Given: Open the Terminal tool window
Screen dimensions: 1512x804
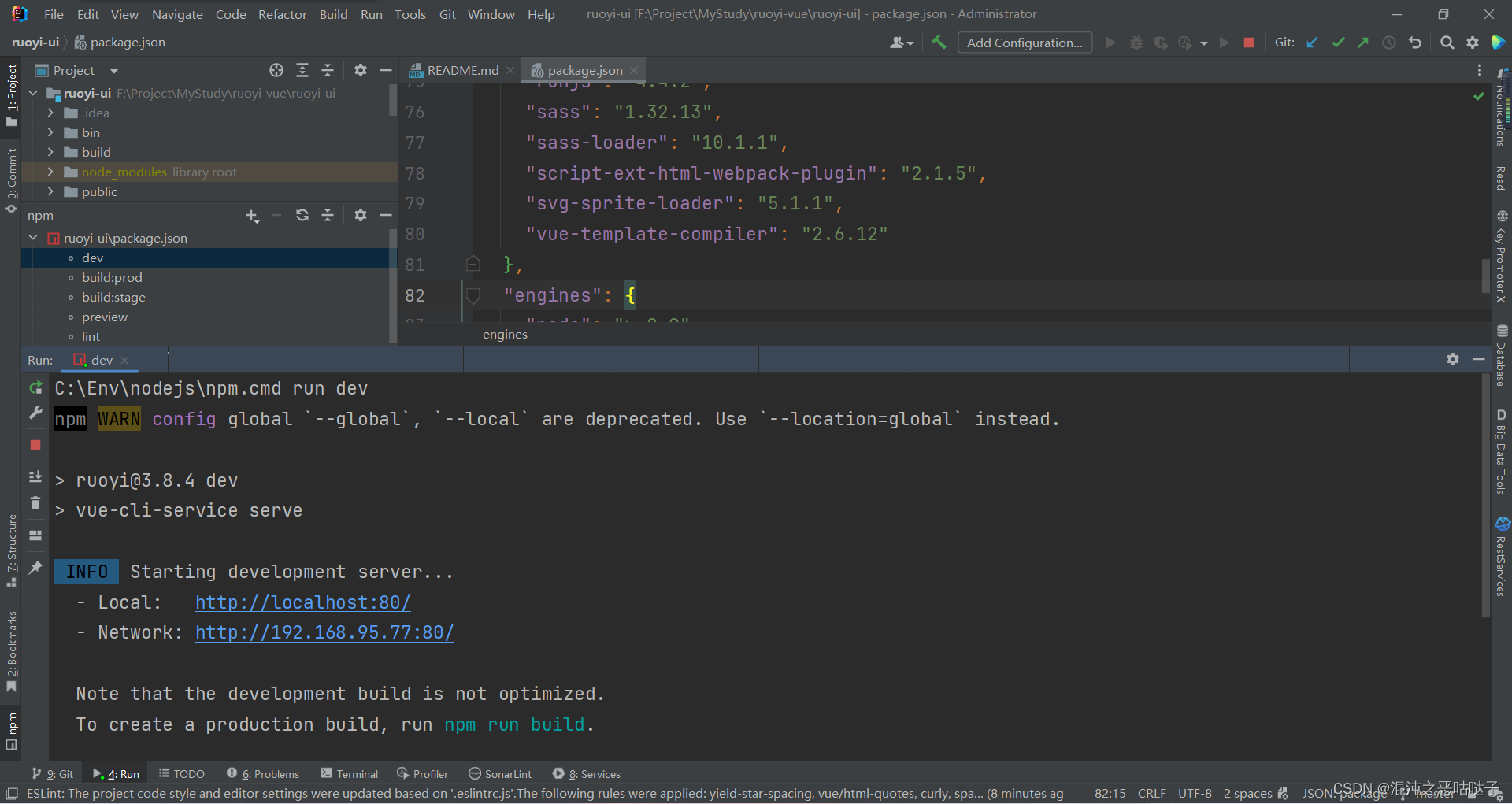Looking at the screenshot, I should pyautogui.click(x=349, y=774).
